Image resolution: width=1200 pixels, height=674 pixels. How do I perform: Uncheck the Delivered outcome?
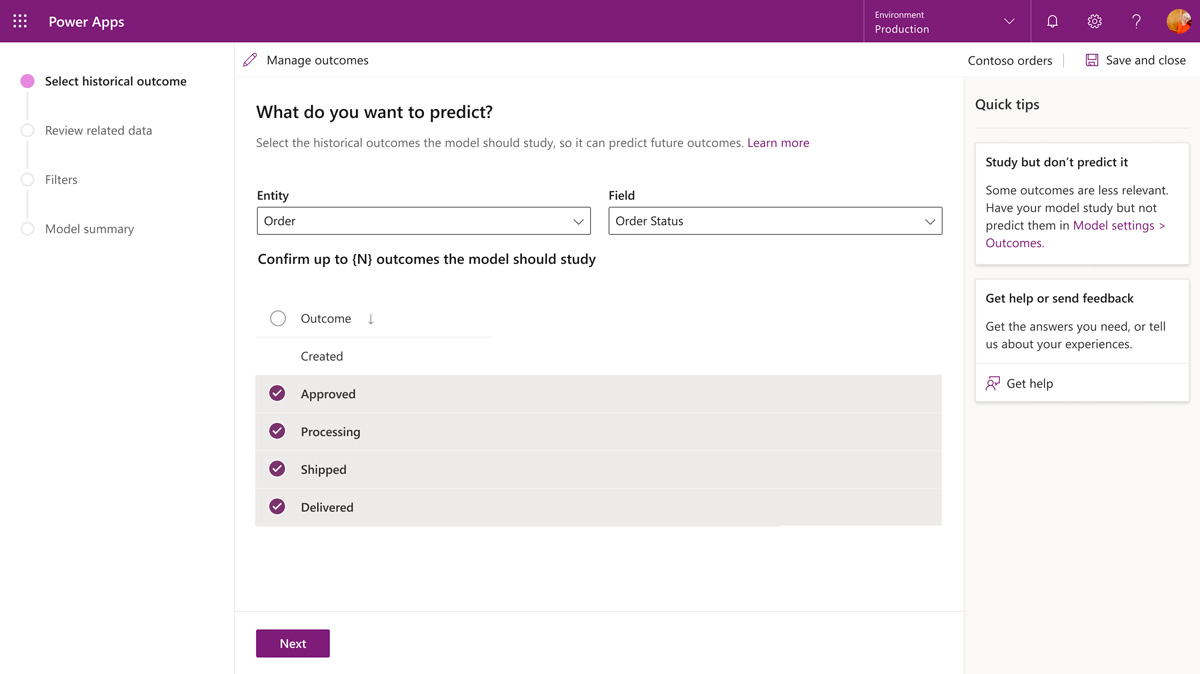click(x=277, y=507)
